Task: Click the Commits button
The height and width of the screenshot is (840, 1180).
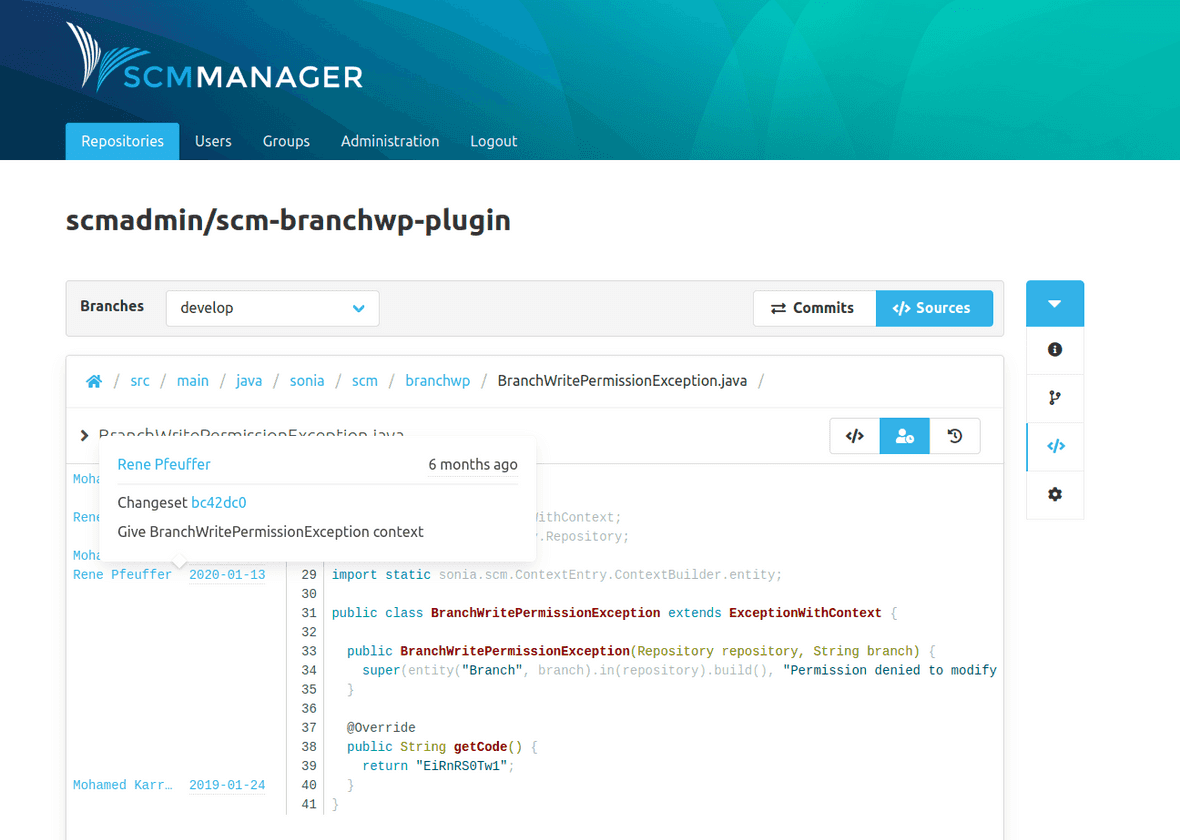Action: [x=814, y=308]
